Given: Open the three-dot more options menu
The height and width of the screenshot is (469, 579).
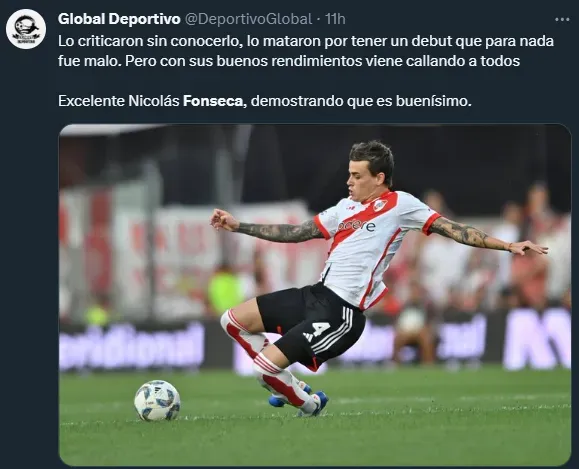Looking at the screenshot, I should click(x=562, y=19).
